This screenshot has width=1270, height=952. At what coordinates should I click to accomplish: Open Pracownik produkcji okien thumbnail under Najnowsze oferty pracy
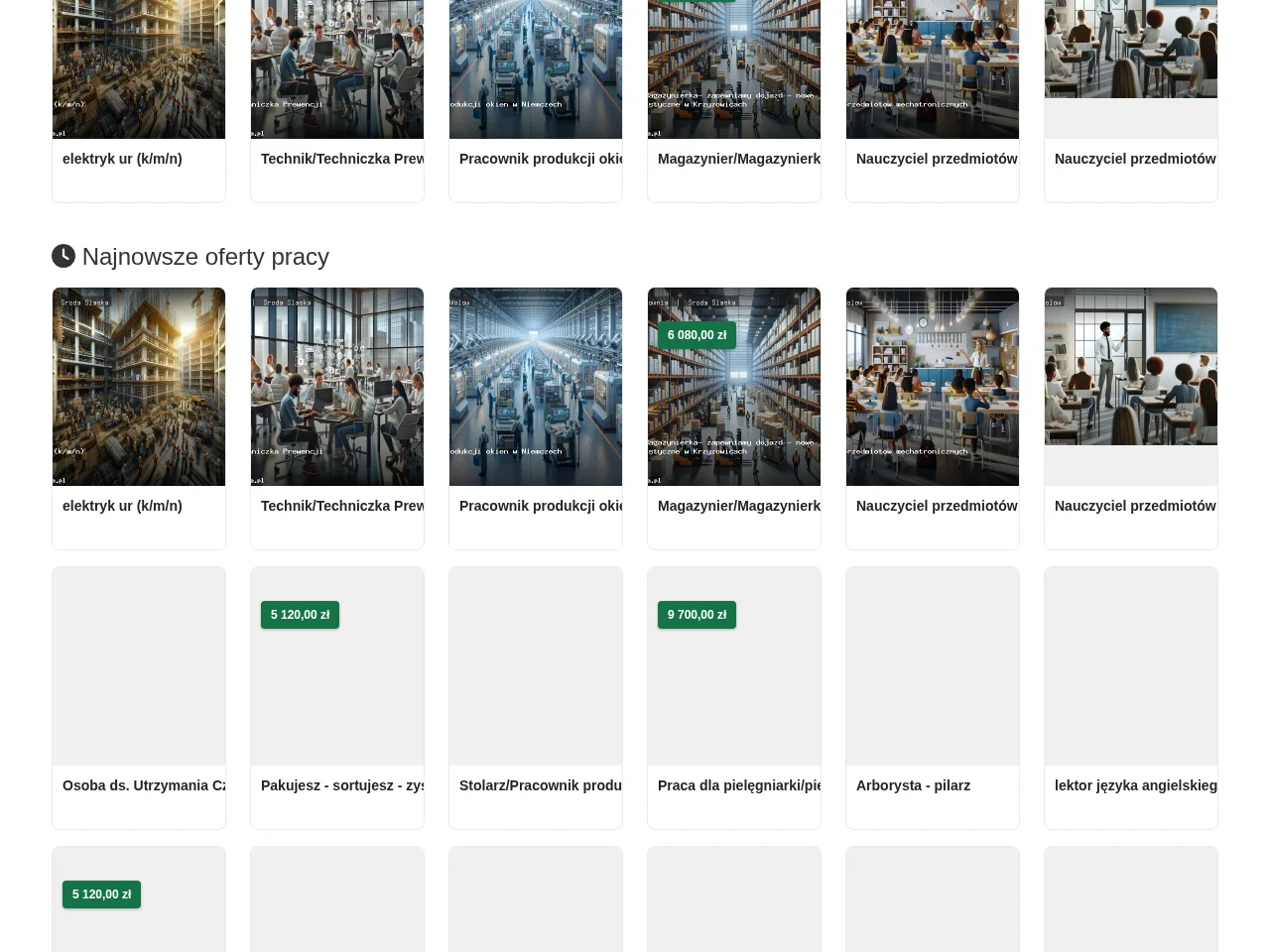[536, 387]
